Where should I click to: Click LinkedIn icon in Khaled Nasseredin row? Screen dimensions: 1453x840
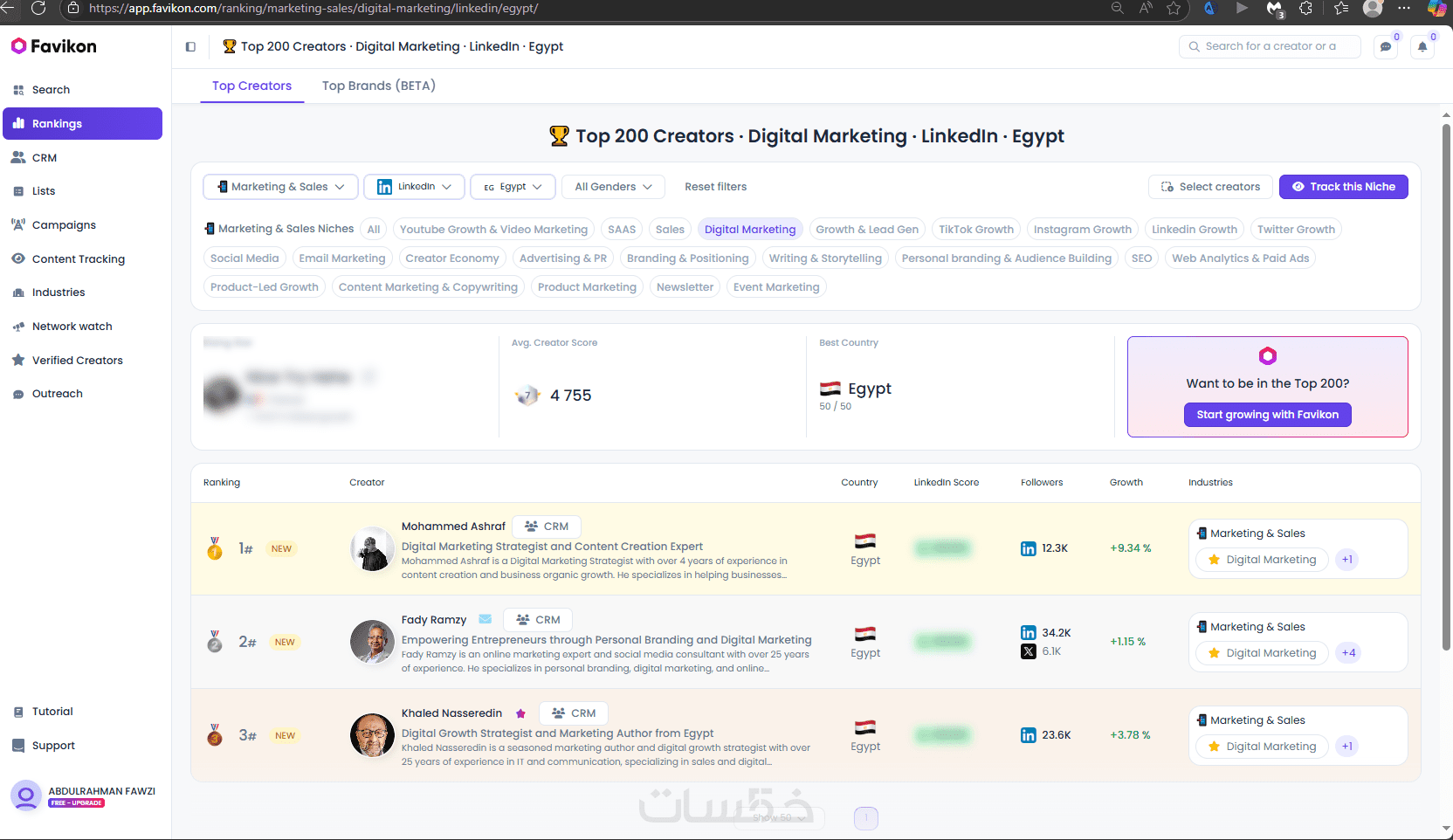1029,735
